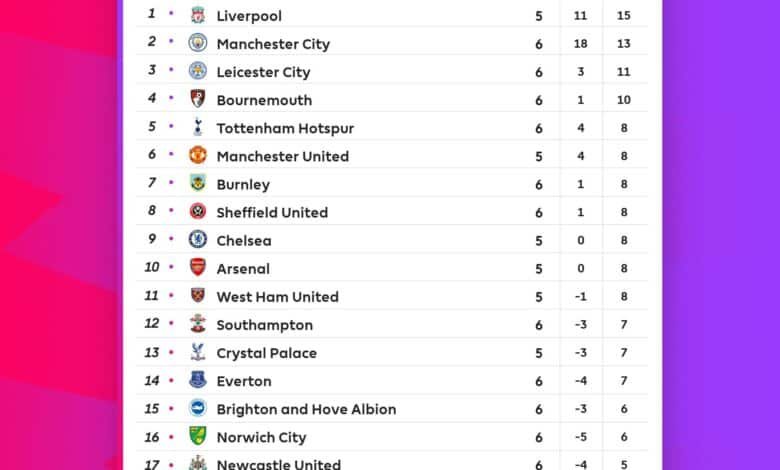Click the Burnley team name

[x=243, y=185]
